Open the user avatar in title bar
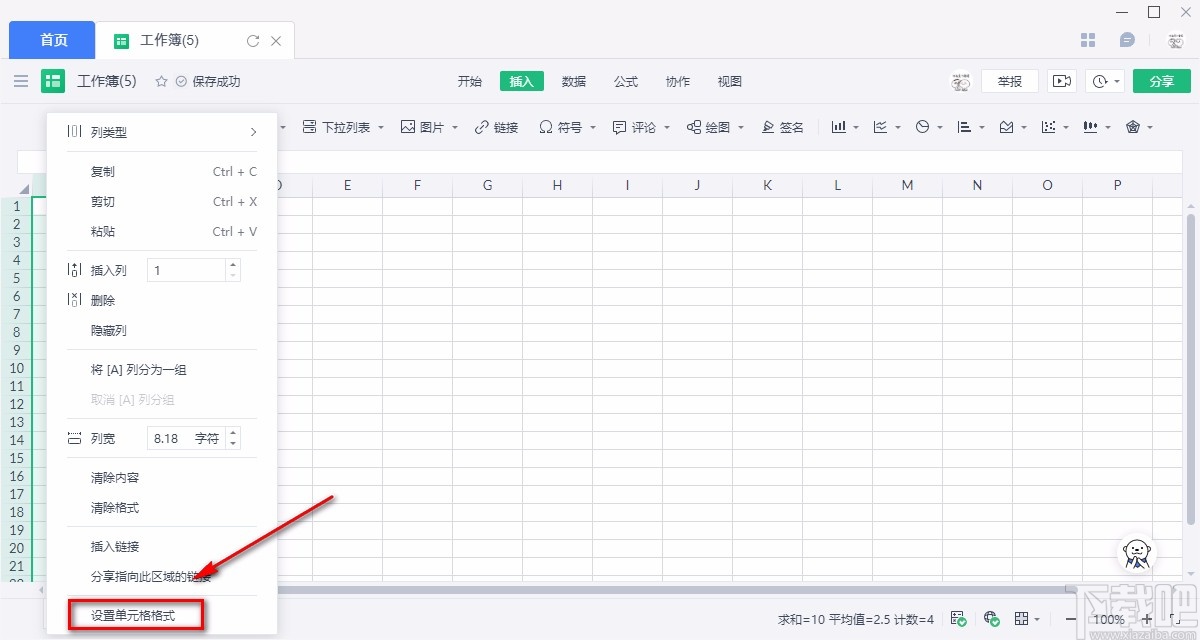Image resolution: width=1200 pixels, height=640 pixels. [1176, 41]
